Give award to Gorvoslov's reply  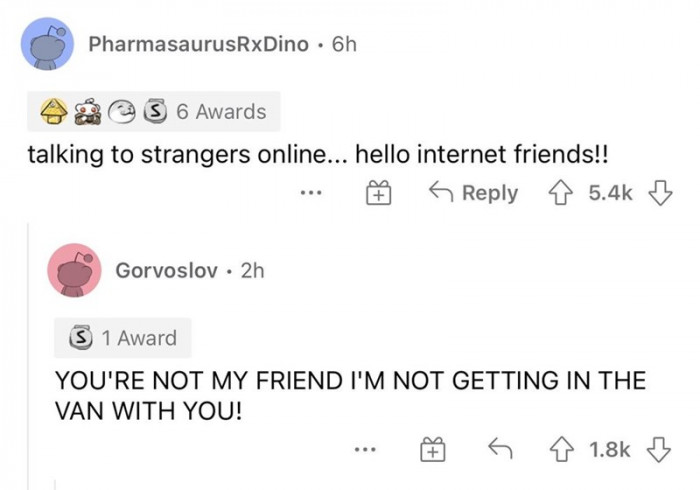click(432, 450)
